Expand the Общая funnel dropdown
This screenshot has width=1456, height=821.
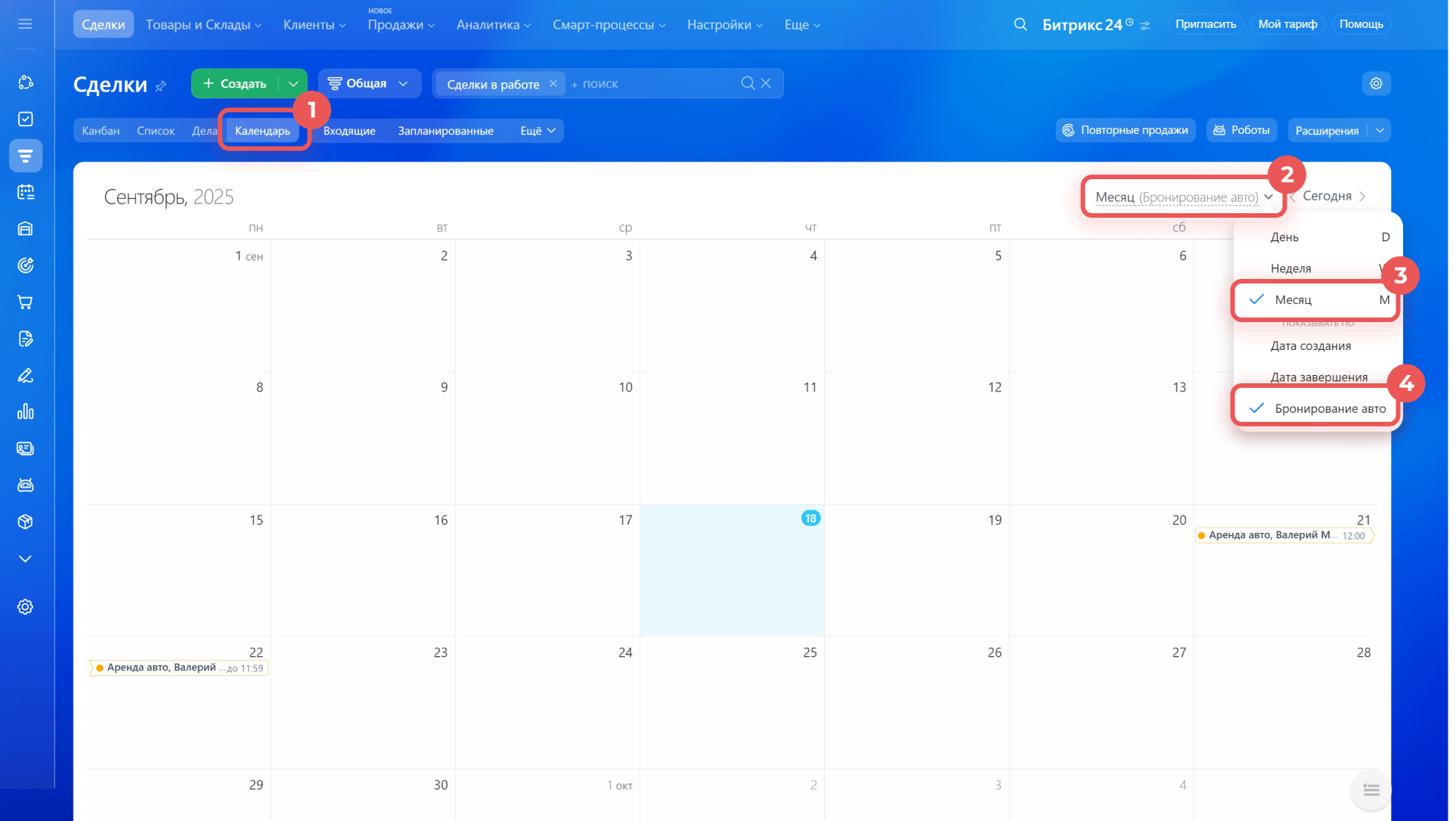(369, 83)
